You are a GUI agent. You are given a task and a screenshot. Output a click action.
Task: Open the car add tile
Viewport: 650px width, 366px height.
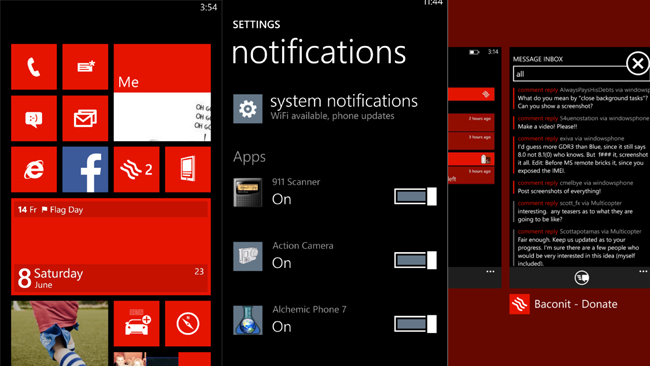click(136, 324)
